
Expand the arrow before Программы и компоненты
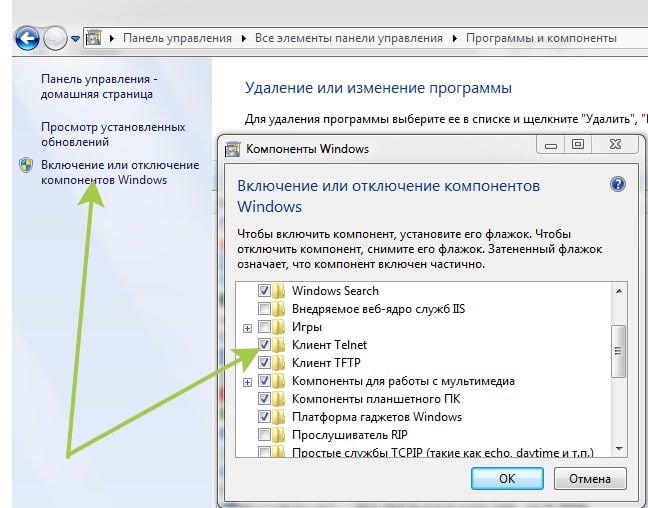pyautogui.click(x=455, y=38)
